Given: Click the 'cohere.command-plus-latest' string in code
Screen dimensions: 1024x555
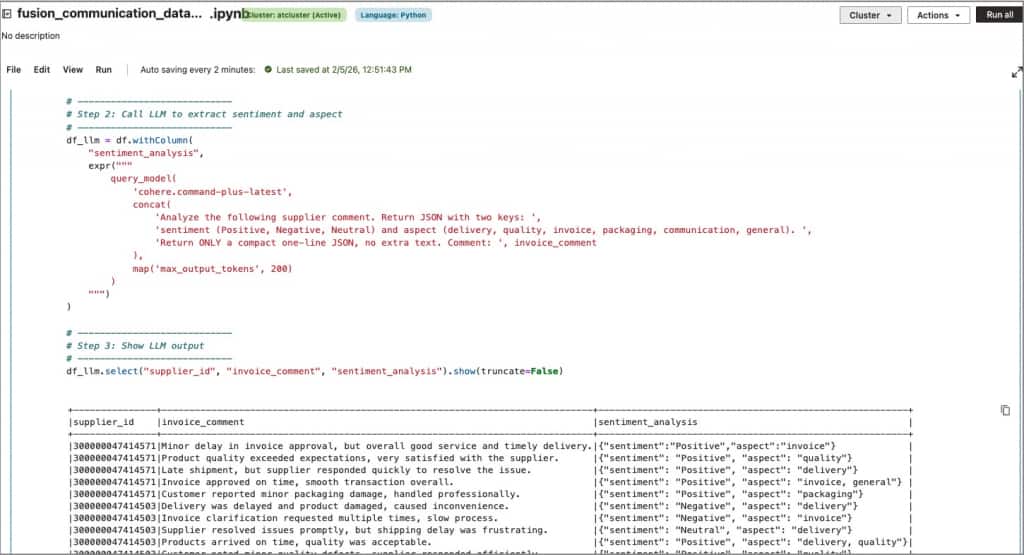Looking at the screenshot, I should click(x=212, y=191).
